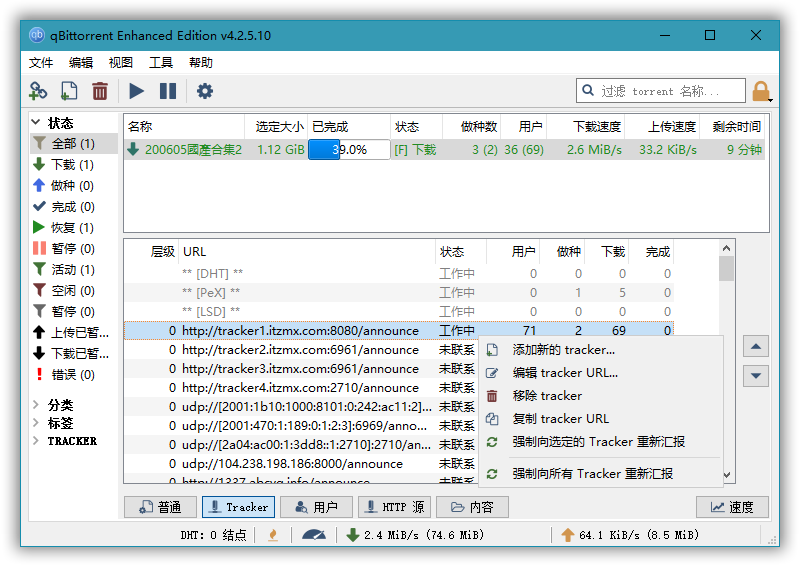Resume torrents with the play toolbar icon

point(137,91)
